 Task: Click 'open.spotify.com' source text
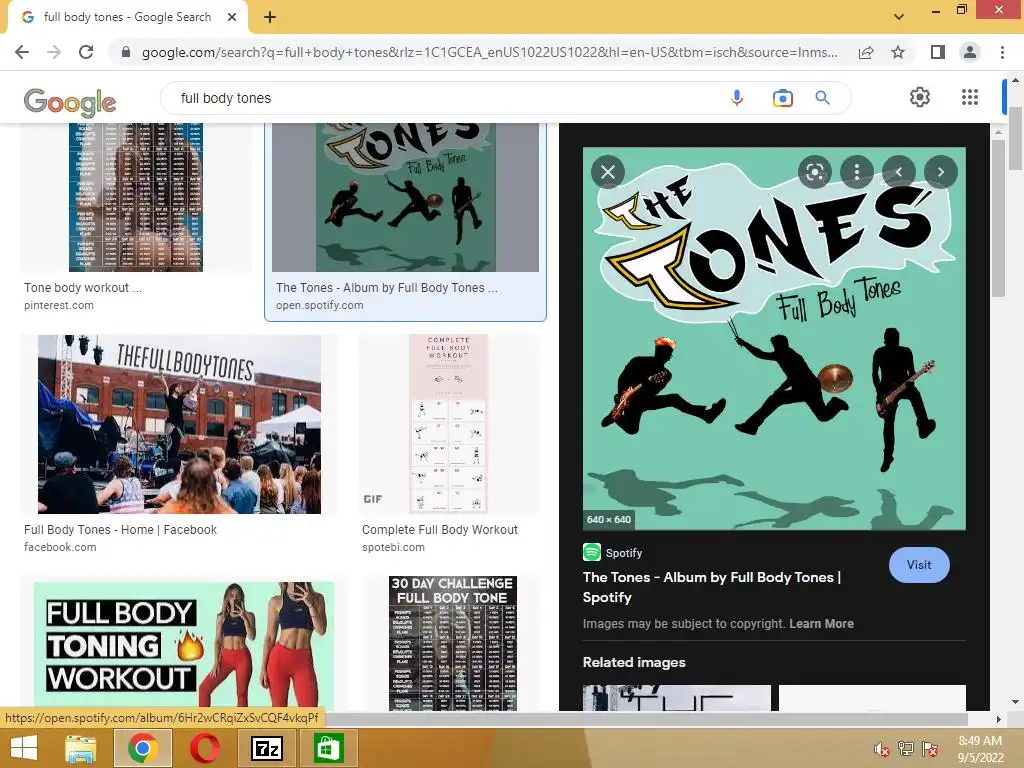(x=319, y=305)
